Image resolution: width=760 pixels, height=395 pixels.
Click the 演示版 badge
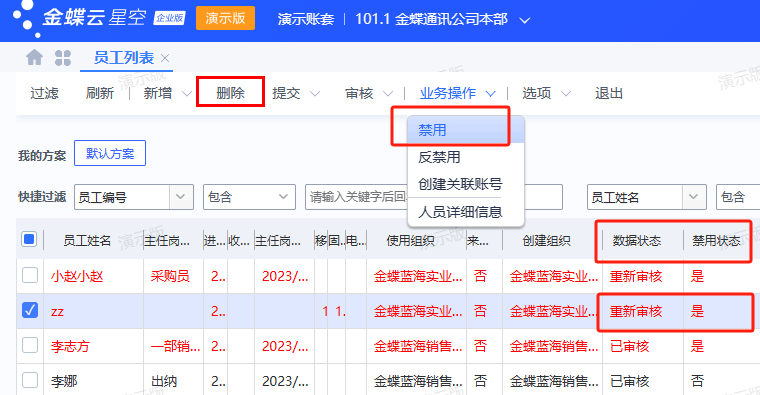point(225,18)
